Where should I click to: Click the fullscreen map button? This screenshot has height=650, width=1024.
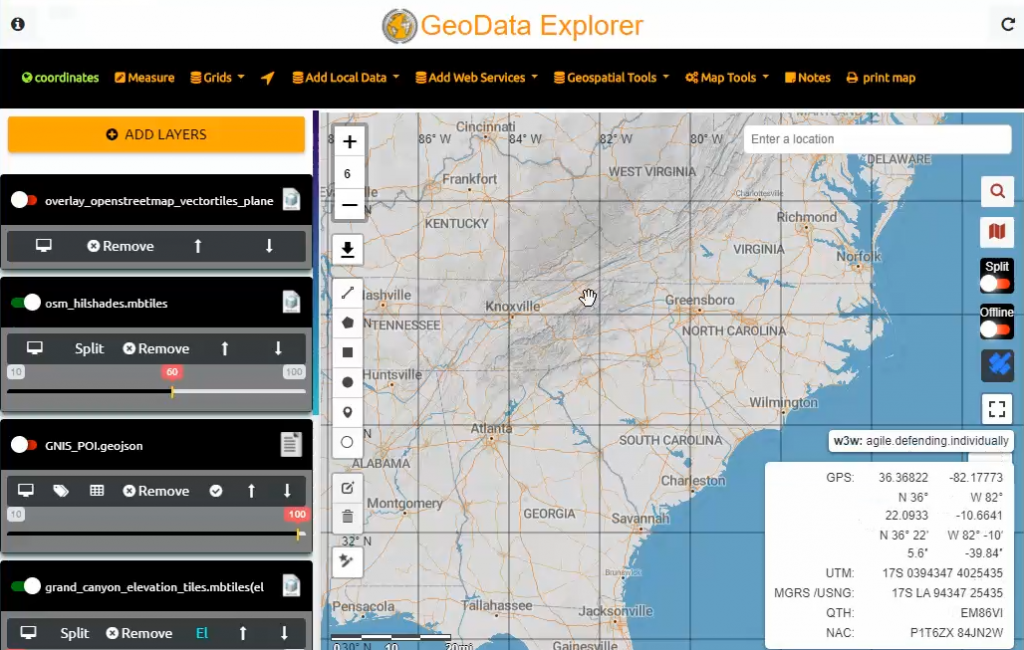click(x=997, y=410)
